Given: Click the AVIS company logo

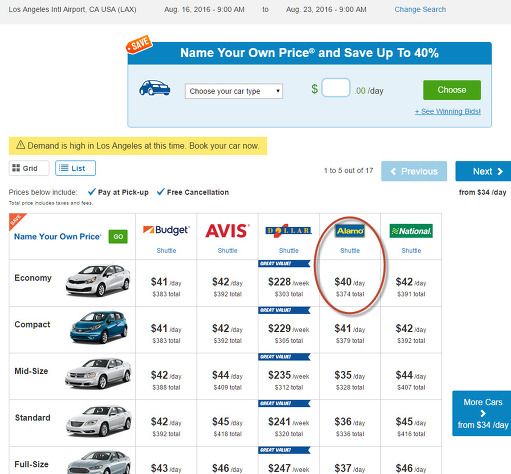Looking at the screenshot, I should pyautogui.click(x=227, y=231).
